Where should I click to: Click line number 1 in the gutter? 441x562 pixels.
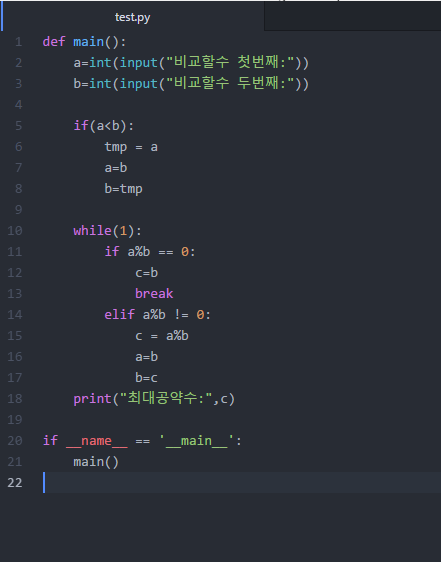pyautogui.click(x=18, y=42)
